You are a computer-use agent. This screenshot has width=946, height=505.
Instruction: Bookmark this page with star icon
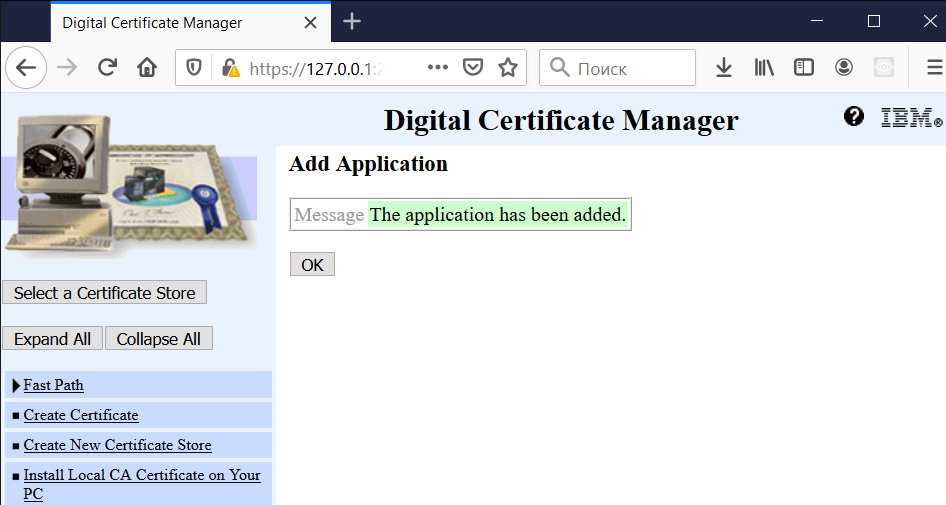pos(508,68)
